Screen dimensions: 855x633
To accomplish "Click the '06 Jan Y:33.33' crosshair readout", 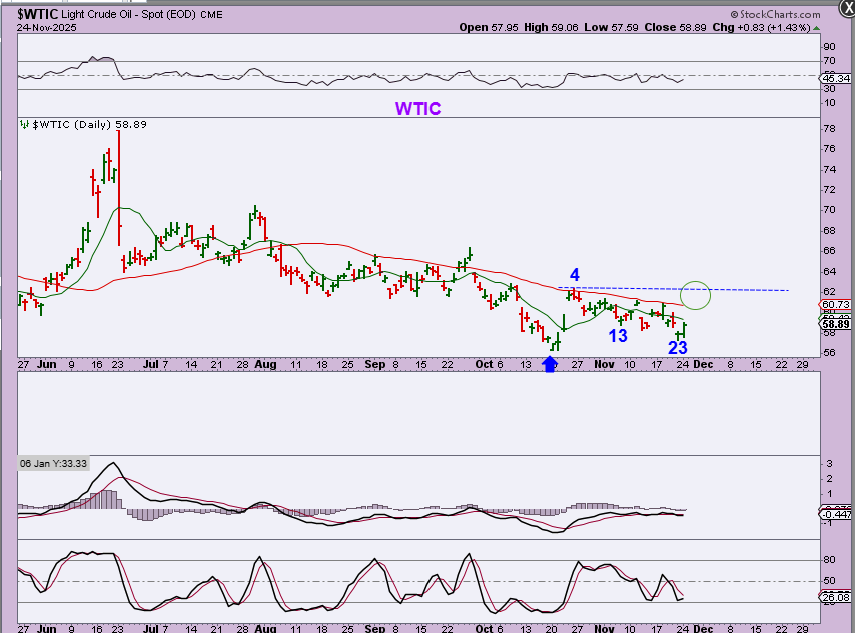I will 53,463.
